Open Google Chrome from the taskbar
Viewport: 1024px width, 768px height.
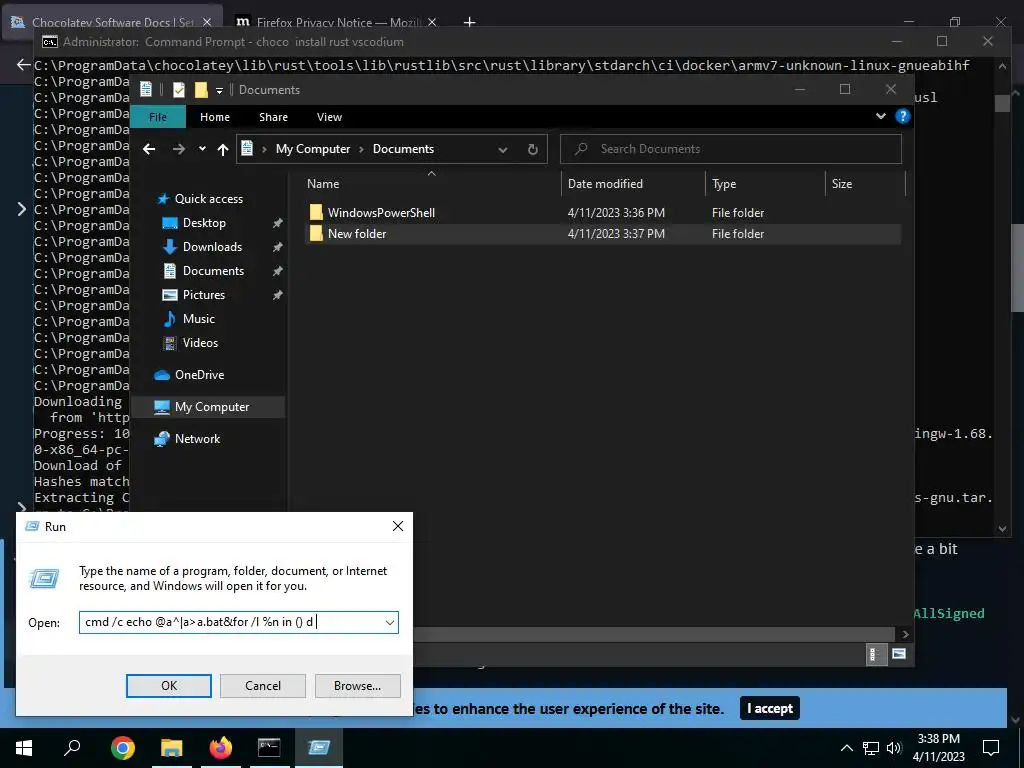pyautogui.click(x=123, y=748)
